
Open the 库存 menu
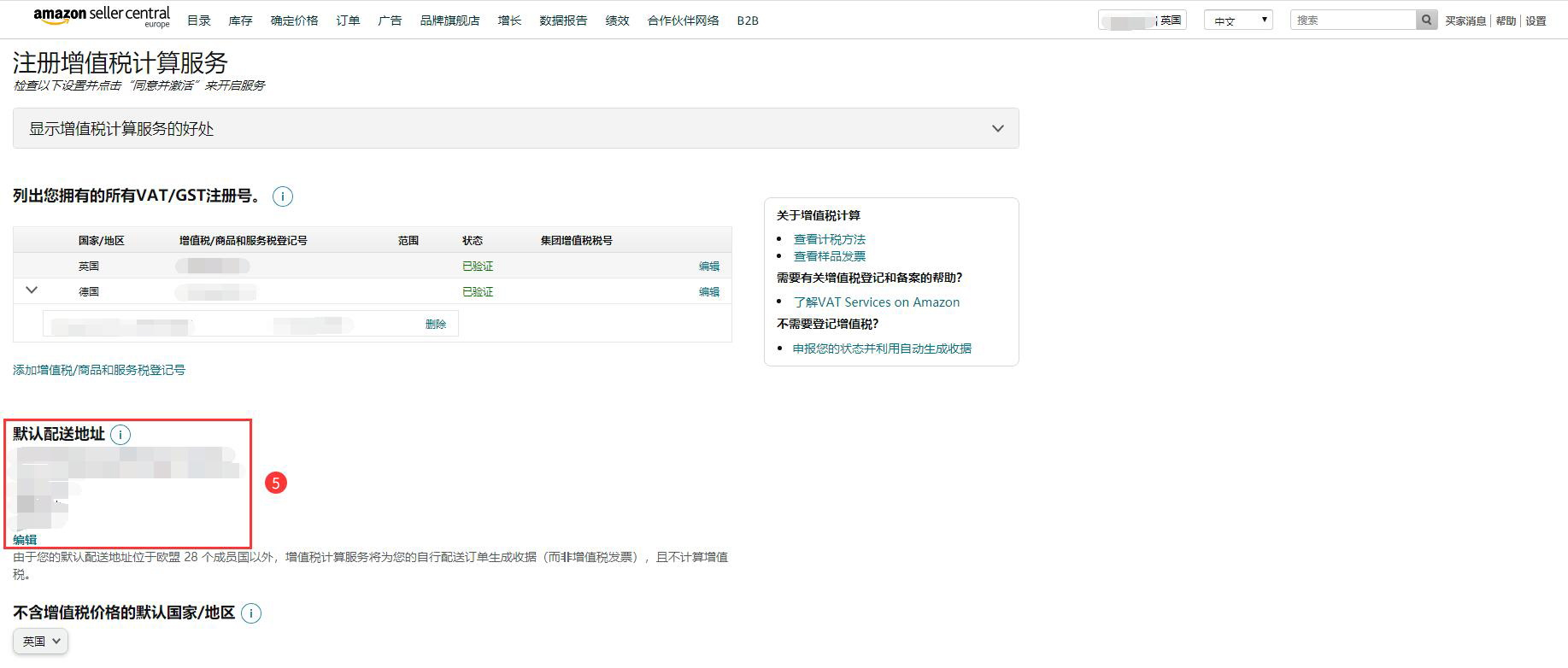tap(241, 21)
